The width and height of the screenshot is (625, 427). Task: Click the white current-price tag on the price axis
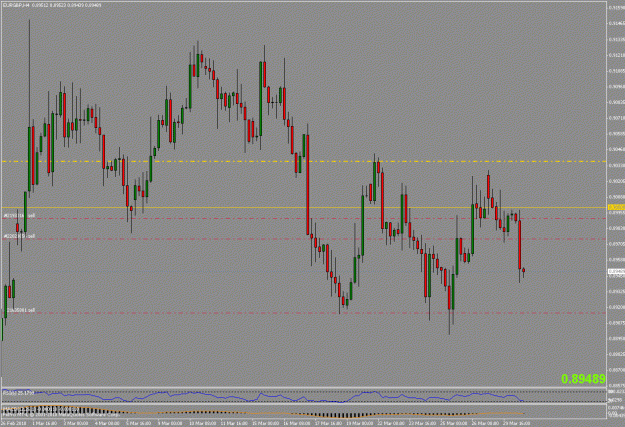click(616, 272)
